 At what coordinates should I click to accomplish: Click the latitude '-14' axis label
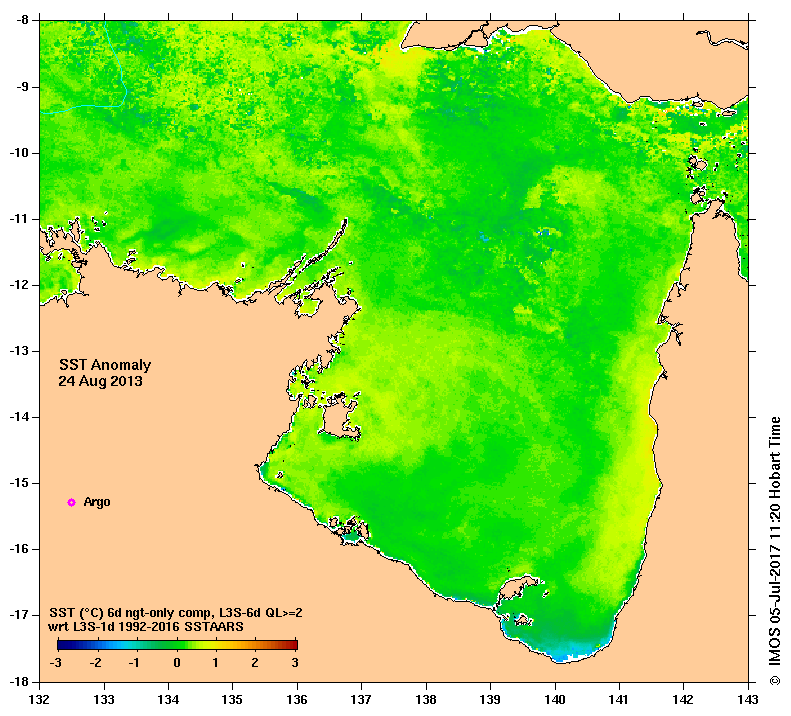point(19,417)
